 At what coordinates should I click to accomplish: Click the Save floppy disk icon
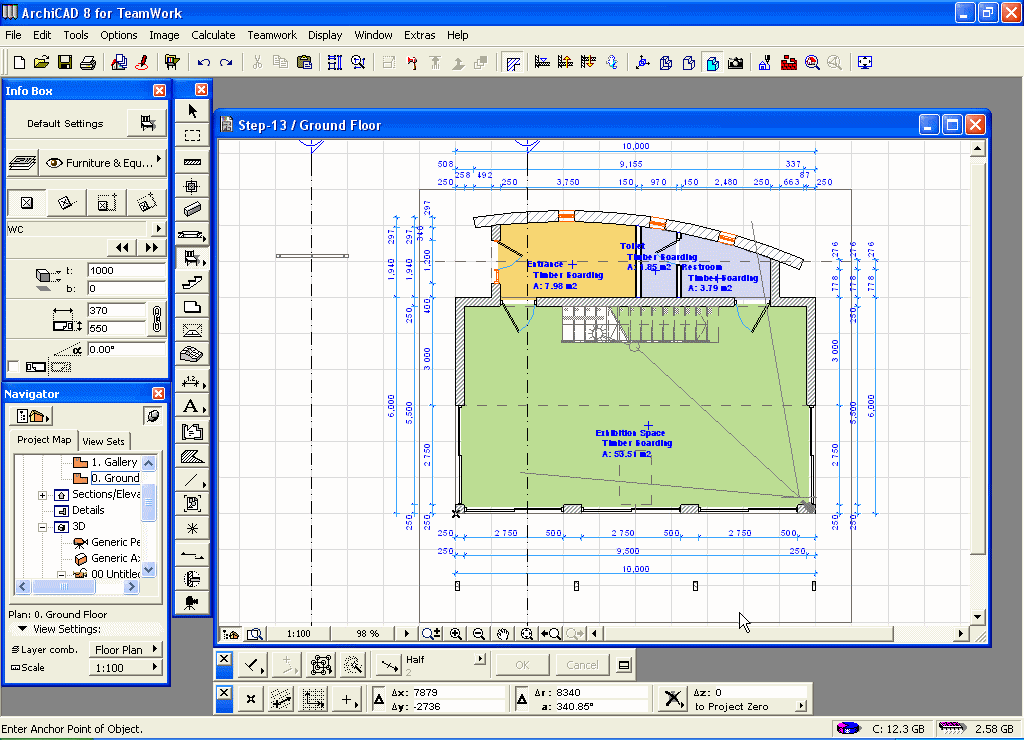65,62
